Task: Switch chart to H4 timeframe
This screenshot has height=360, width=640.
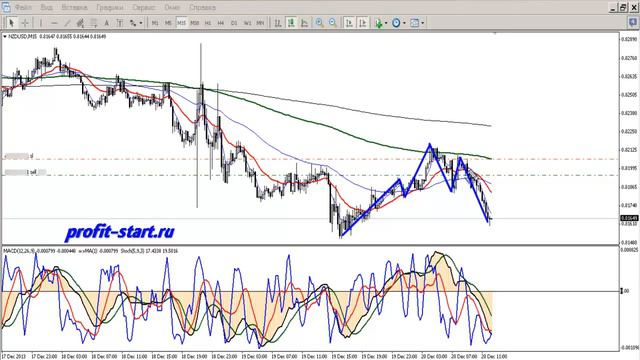Action: tap(221, 23)
